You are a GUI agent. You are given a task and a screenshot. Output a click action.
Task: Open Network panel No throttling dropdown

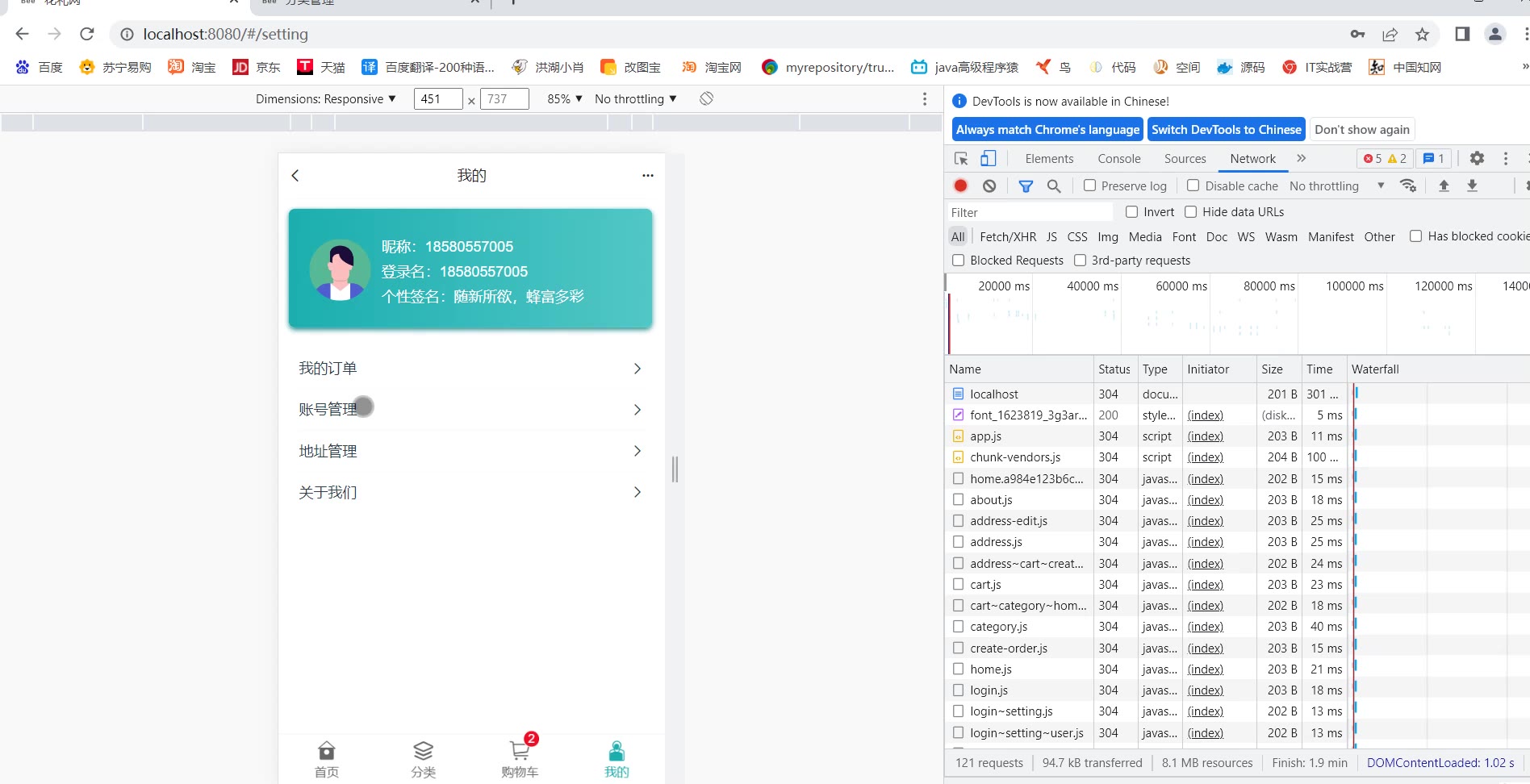tap(1336, 186)
